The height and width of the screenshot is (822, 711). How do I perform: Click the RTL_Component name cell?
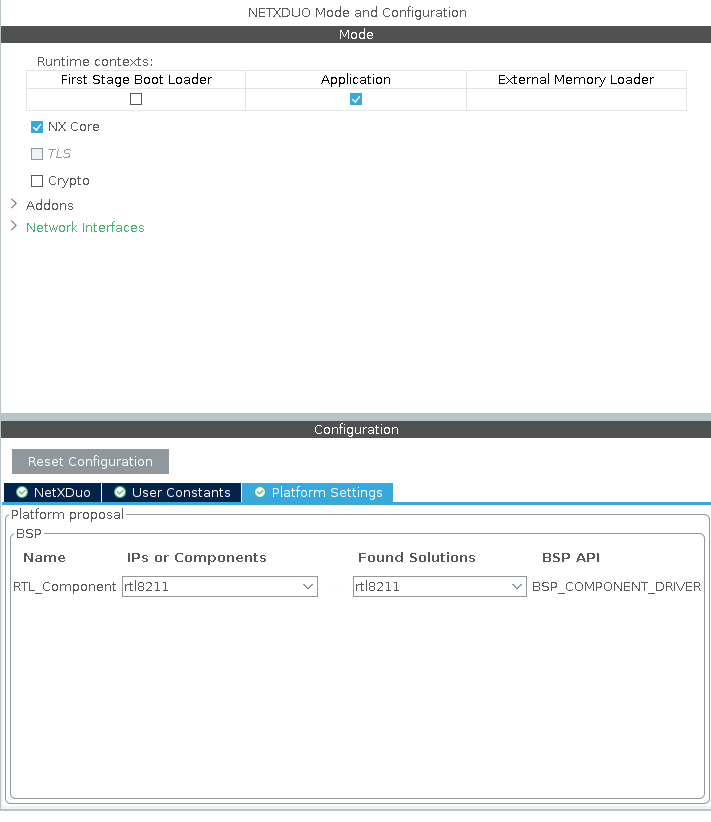[x=64, y=587]
